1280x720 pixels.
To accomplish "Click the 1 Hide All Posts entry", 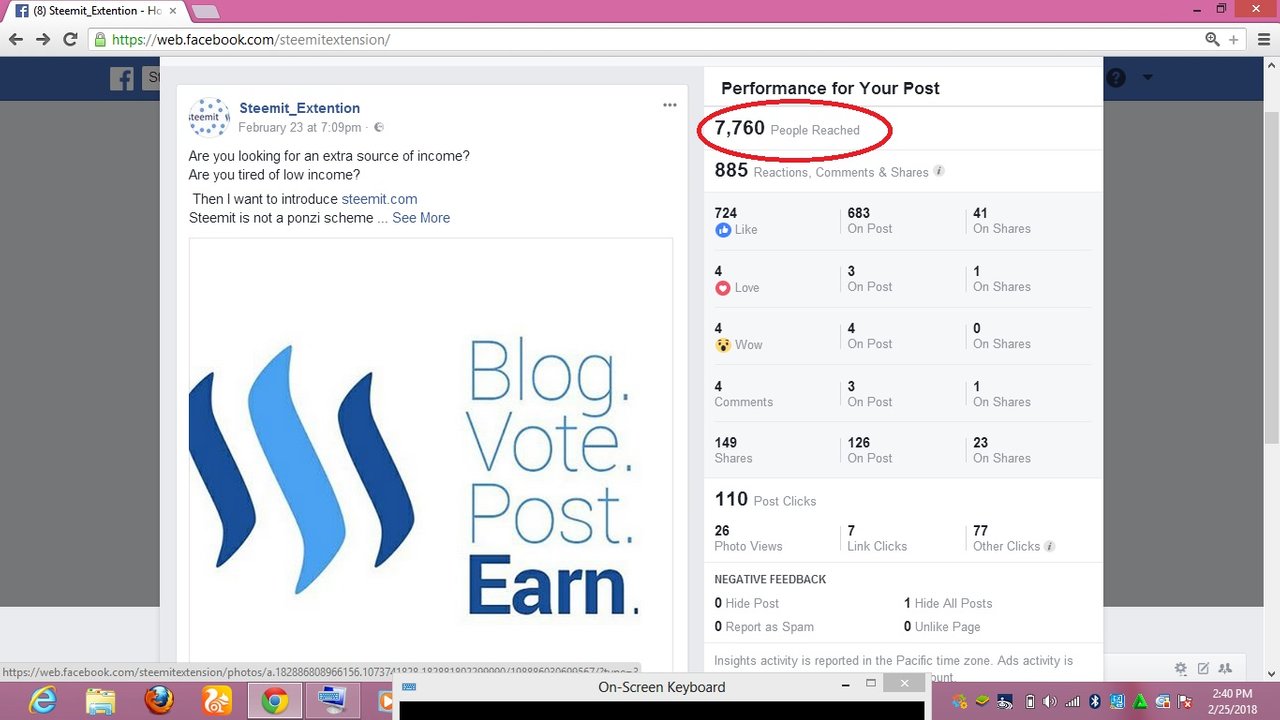I will pos(948,603).
